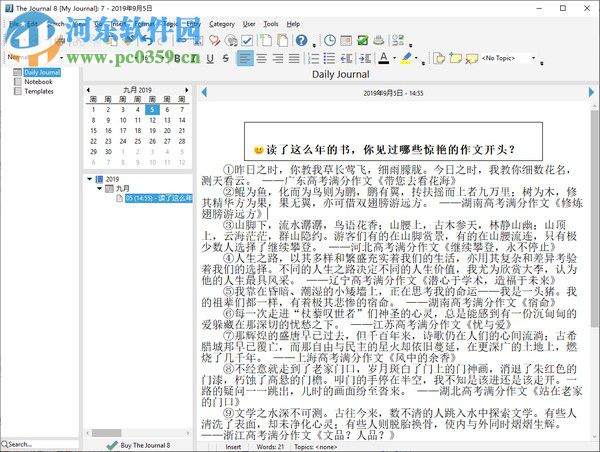The width and height of the screenshot is (600, 452).
Task: Select the 05 (14:55) entry in tree
Action: [158, 198]
